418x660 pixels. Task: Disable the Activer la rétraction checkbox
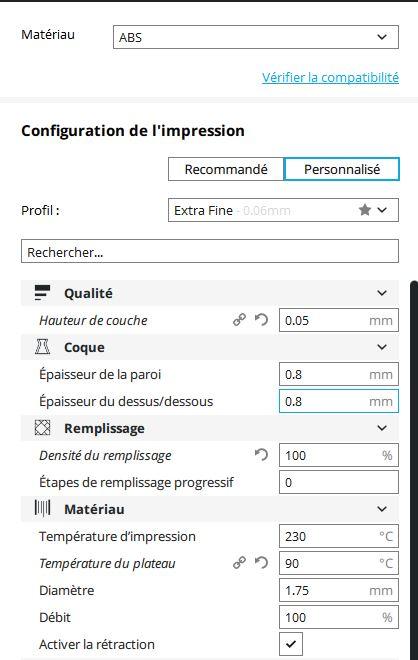(x=291, y=644)
